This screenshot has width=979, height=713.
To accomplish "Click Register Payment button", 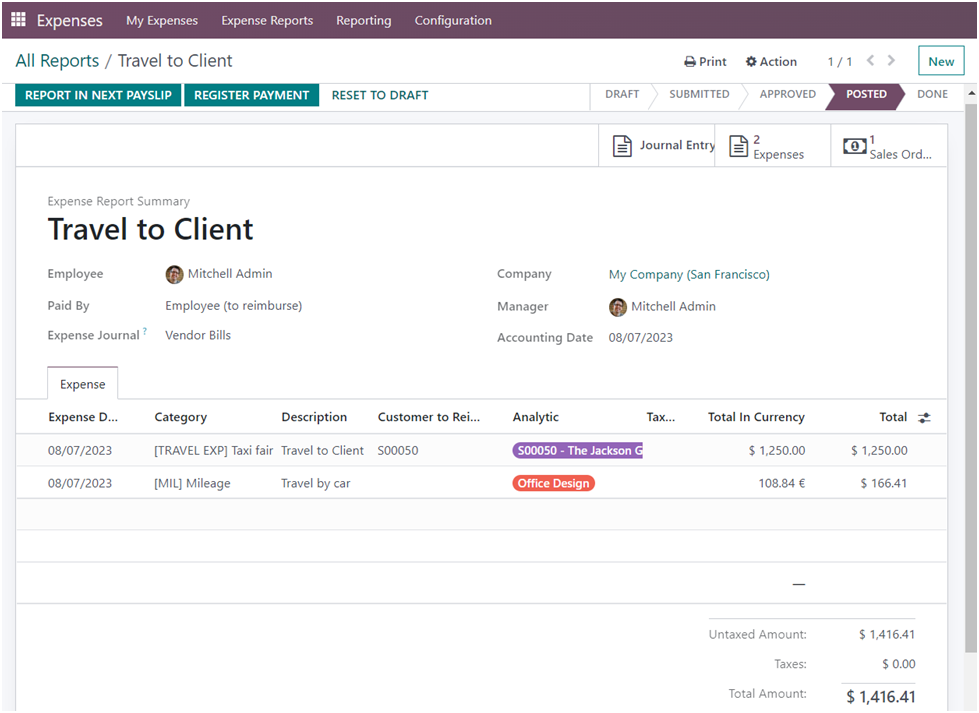I will coord(251,95).
